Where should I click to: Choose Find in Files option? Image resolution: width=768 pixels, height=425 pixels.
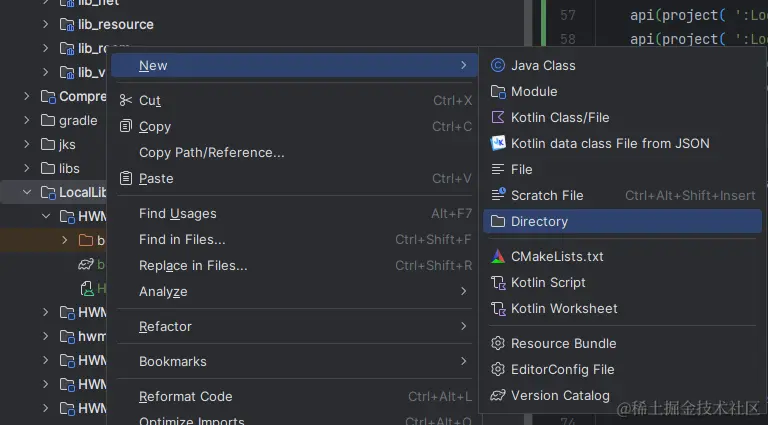[x=182, y=239]
